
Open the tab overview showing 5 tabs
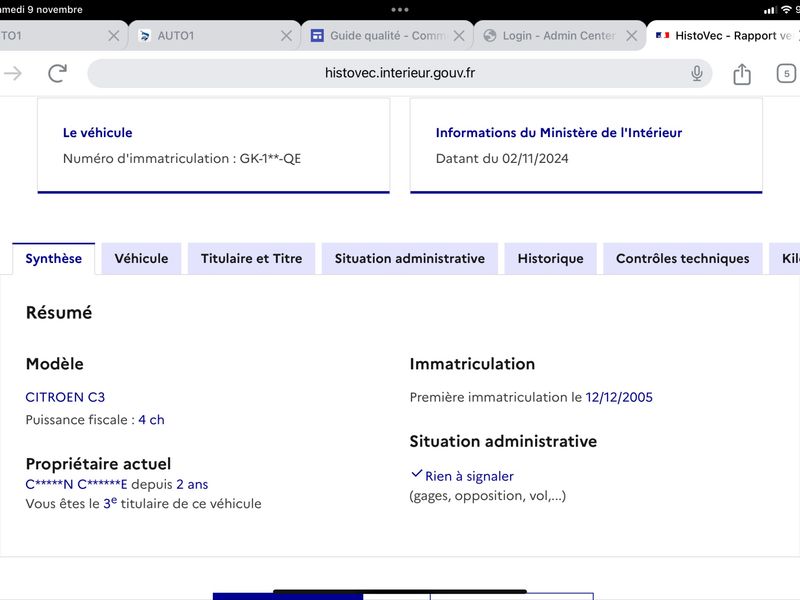tap(786, 73)
